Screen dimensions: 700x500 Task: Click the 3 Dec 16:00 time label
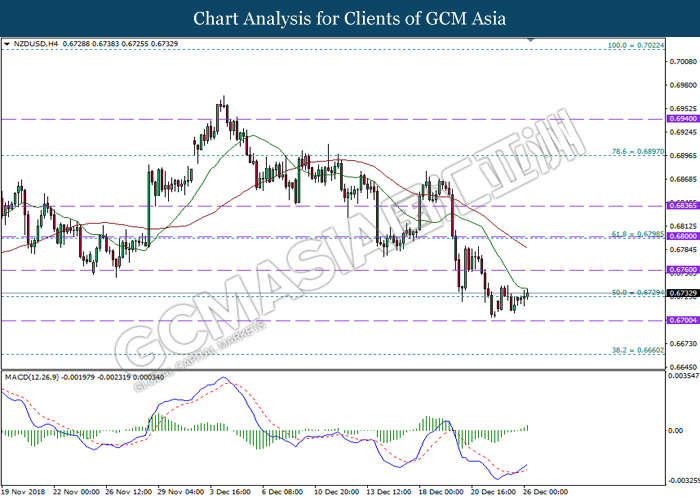pos(230,492)
